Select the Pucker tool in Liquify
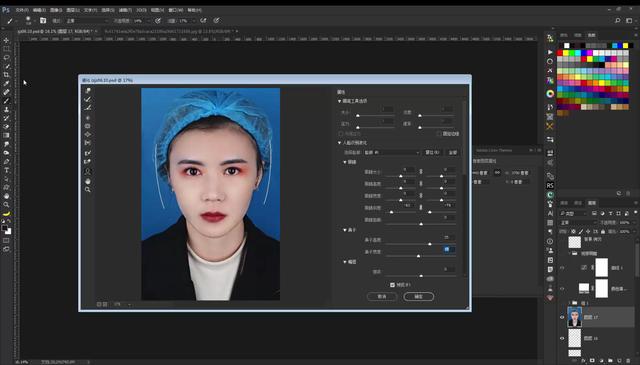 88,126
